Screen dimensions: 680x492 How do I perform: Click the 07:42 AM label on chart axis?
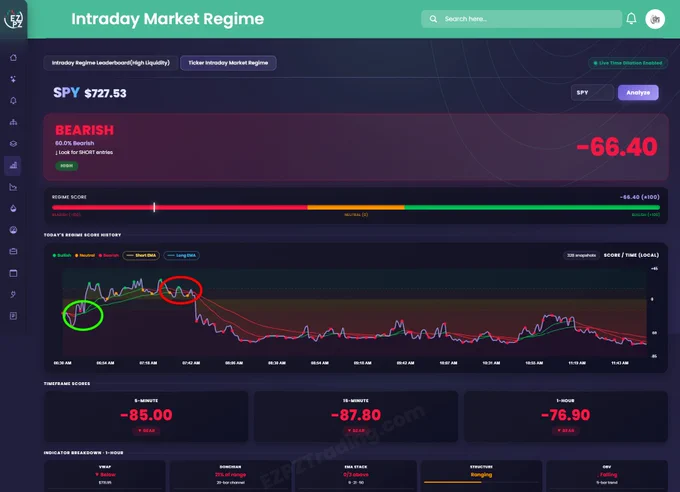pyautogui.click(x=191, y=363)
